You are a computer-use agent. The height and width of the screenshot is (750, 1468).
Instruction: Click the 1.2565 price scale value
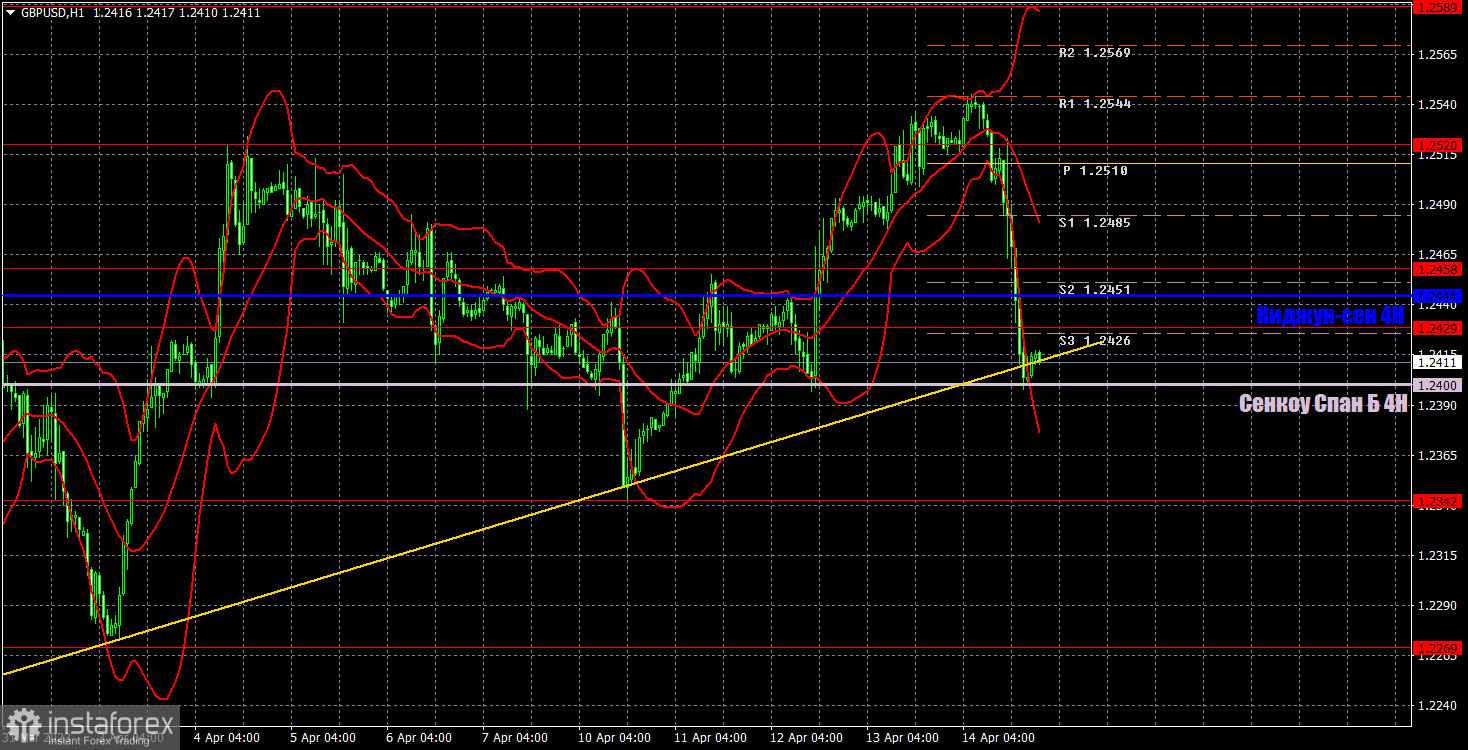(x=1439, y=55)
